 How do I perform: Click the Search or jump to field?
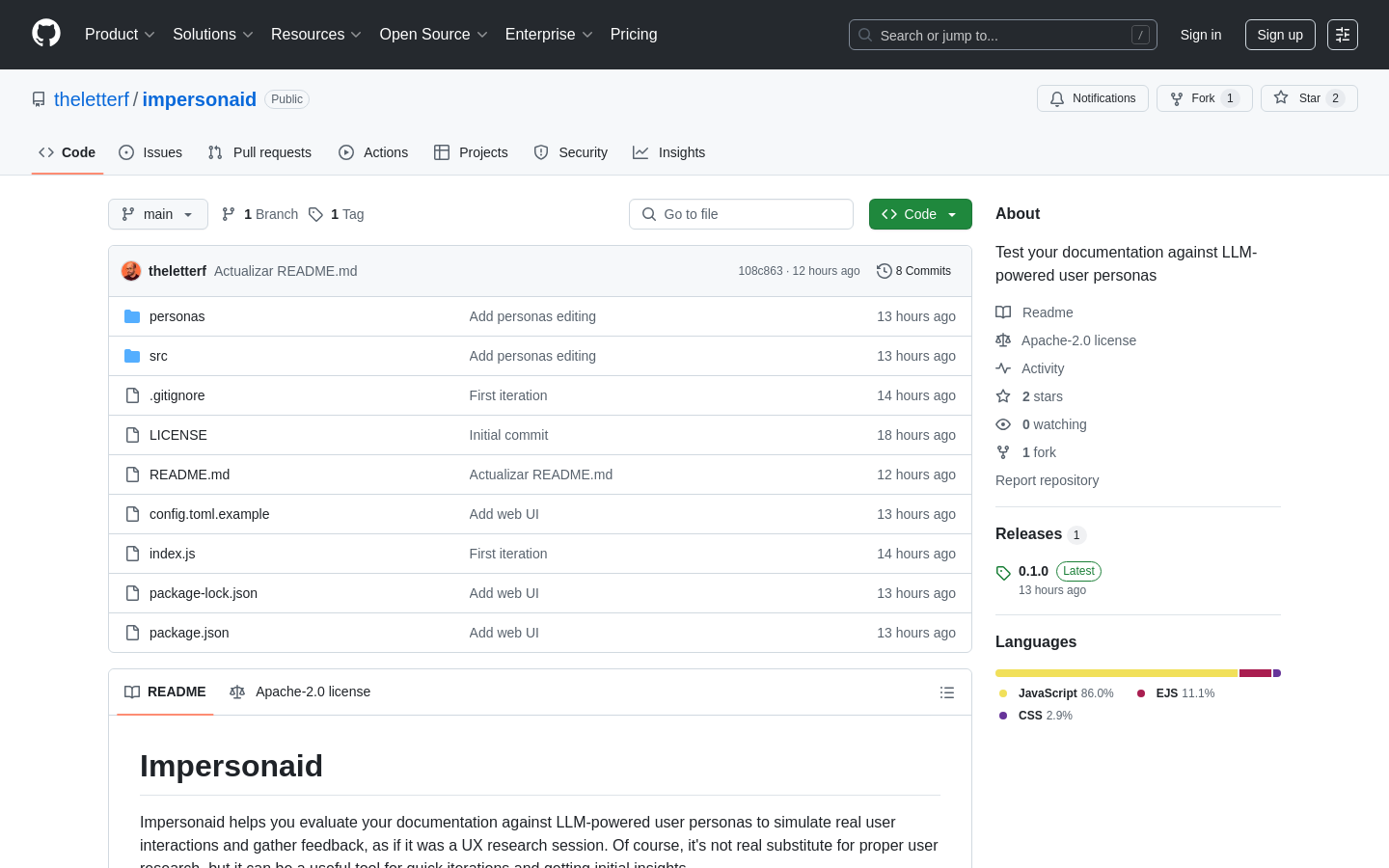pos(1003,35)
